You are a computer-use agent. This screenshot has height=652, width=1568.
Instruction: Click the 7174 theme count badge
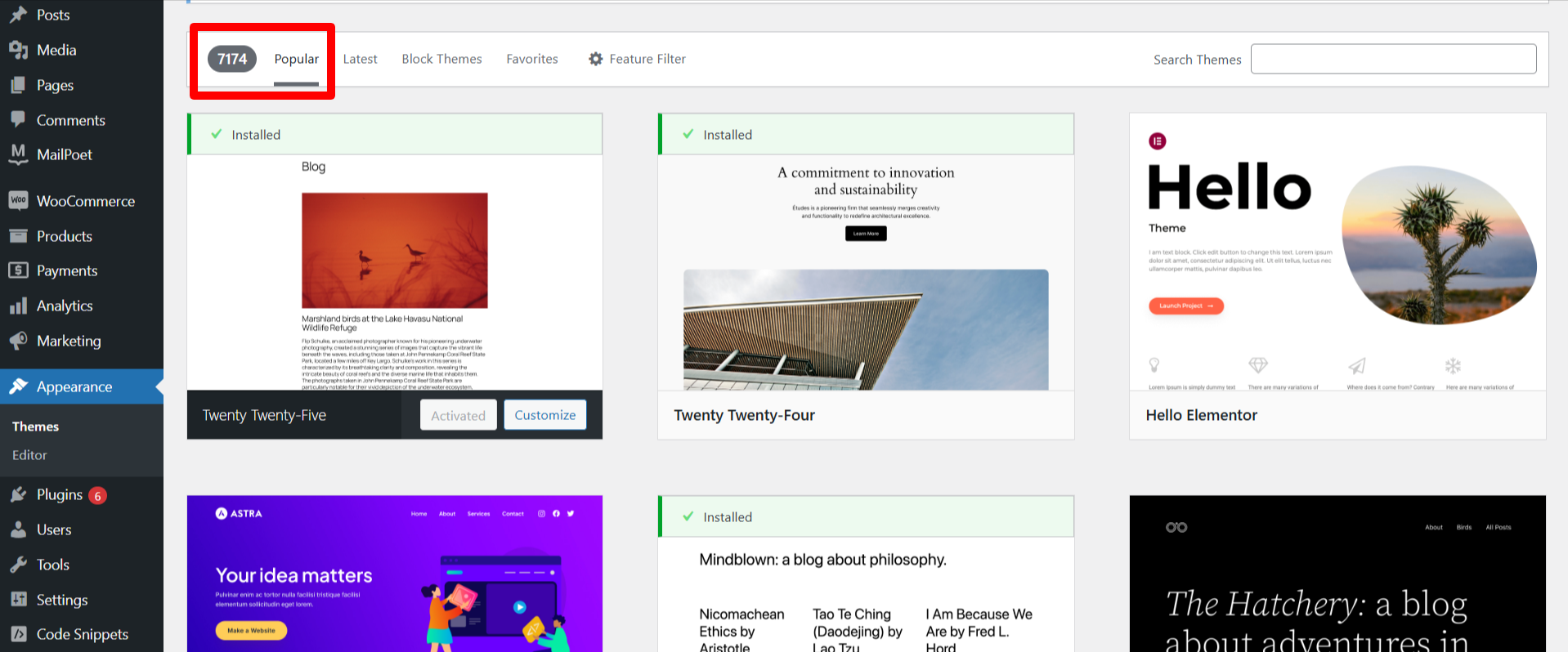coord(232,59)
